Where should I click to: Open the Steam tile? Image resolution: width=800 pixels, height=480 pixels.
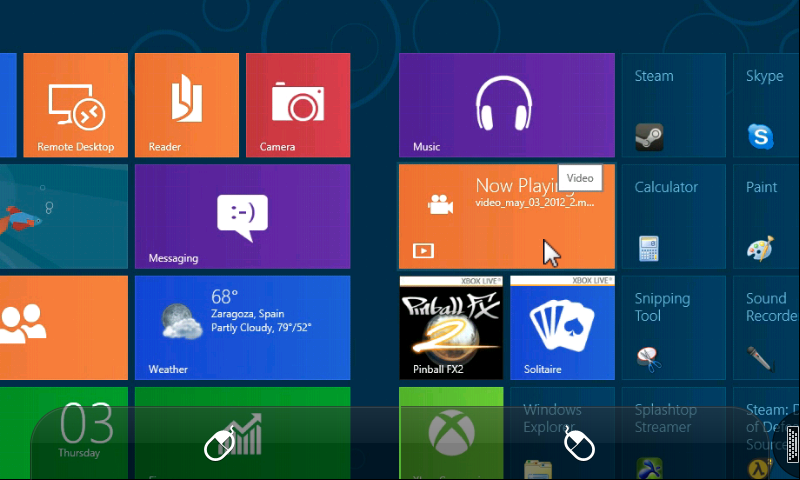click(x=673, y=105)
